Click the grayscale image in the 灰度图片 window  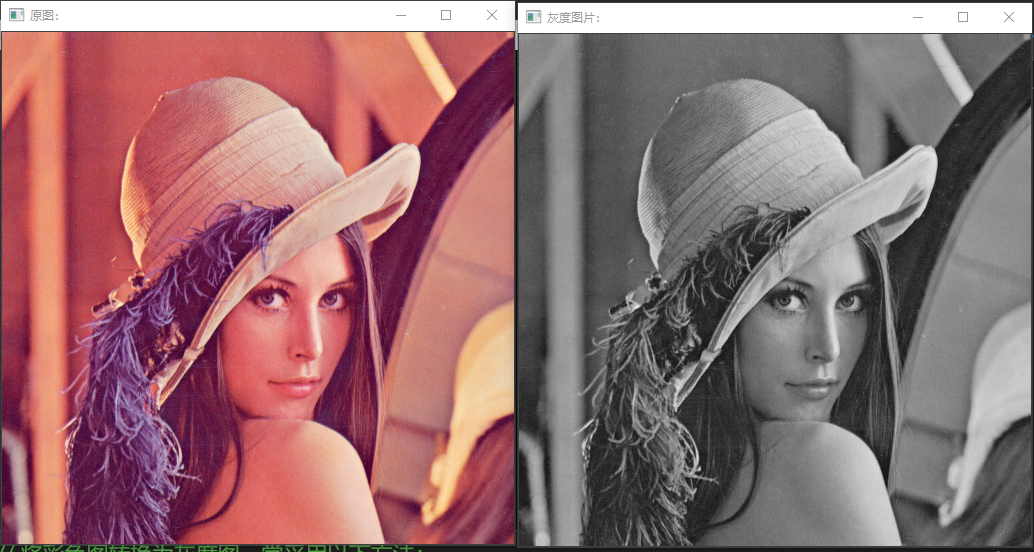click(x=776, y=290)
